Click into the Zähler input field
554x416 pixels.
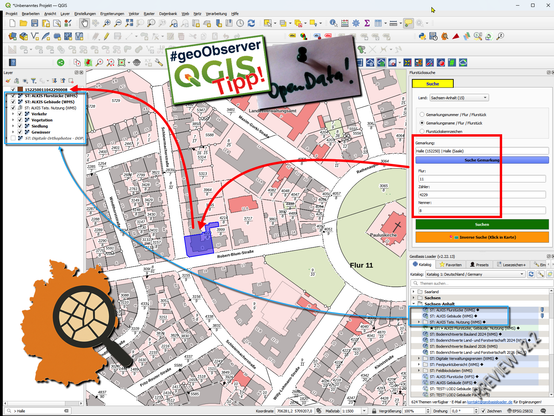(x=482, y=195)
